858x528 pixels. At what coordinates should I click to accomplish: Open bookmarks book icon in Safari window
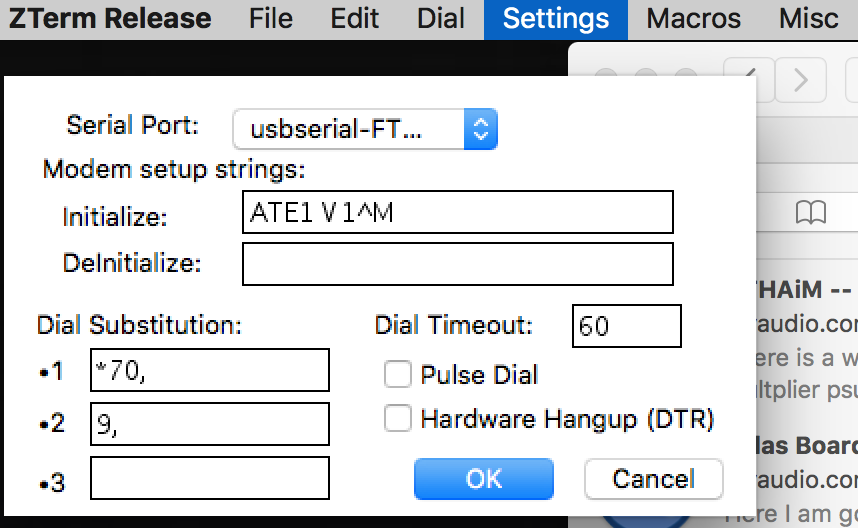click(x=810, y=212)
